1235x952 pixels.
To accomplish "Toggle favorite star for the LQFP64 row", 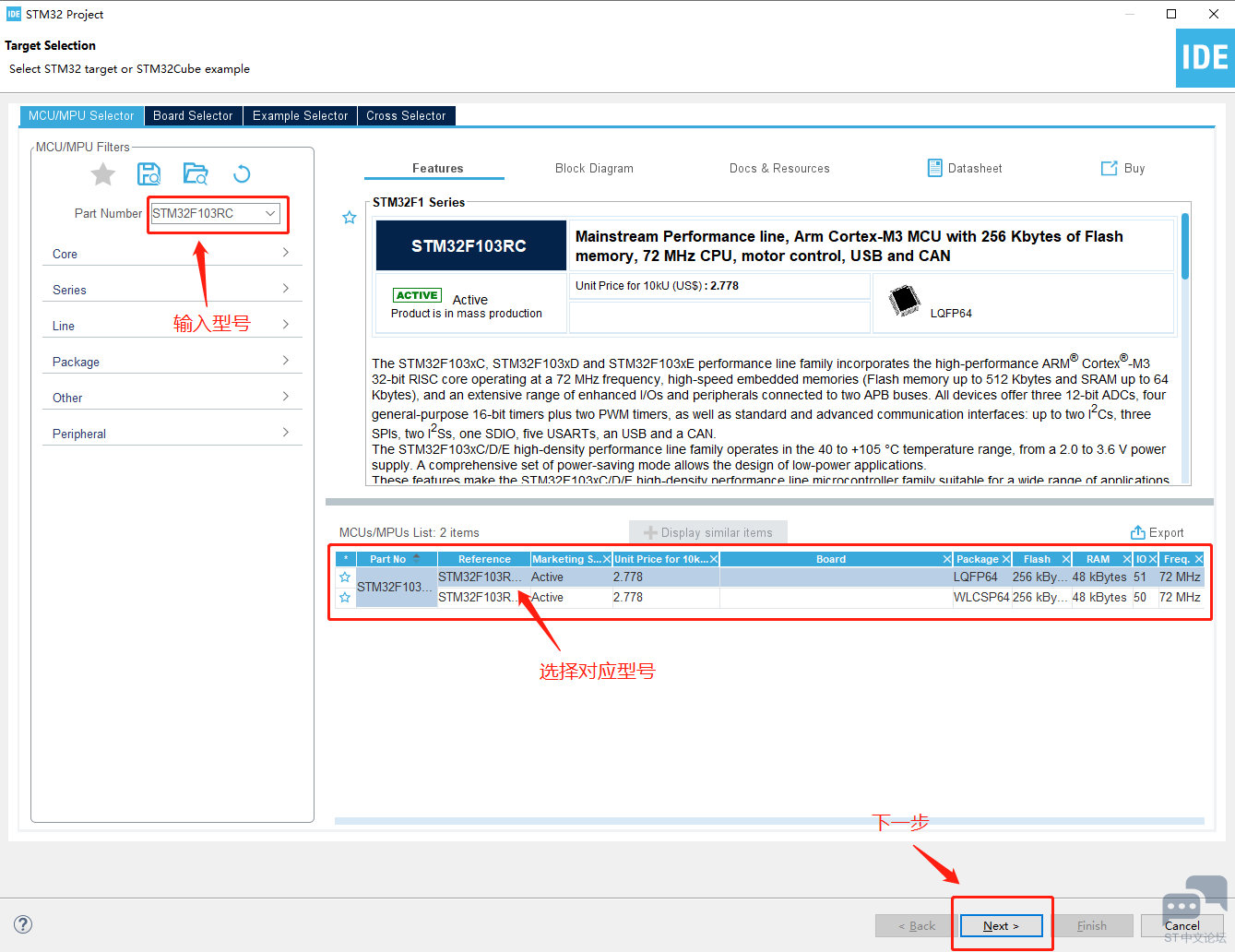I will coord(345,577).
